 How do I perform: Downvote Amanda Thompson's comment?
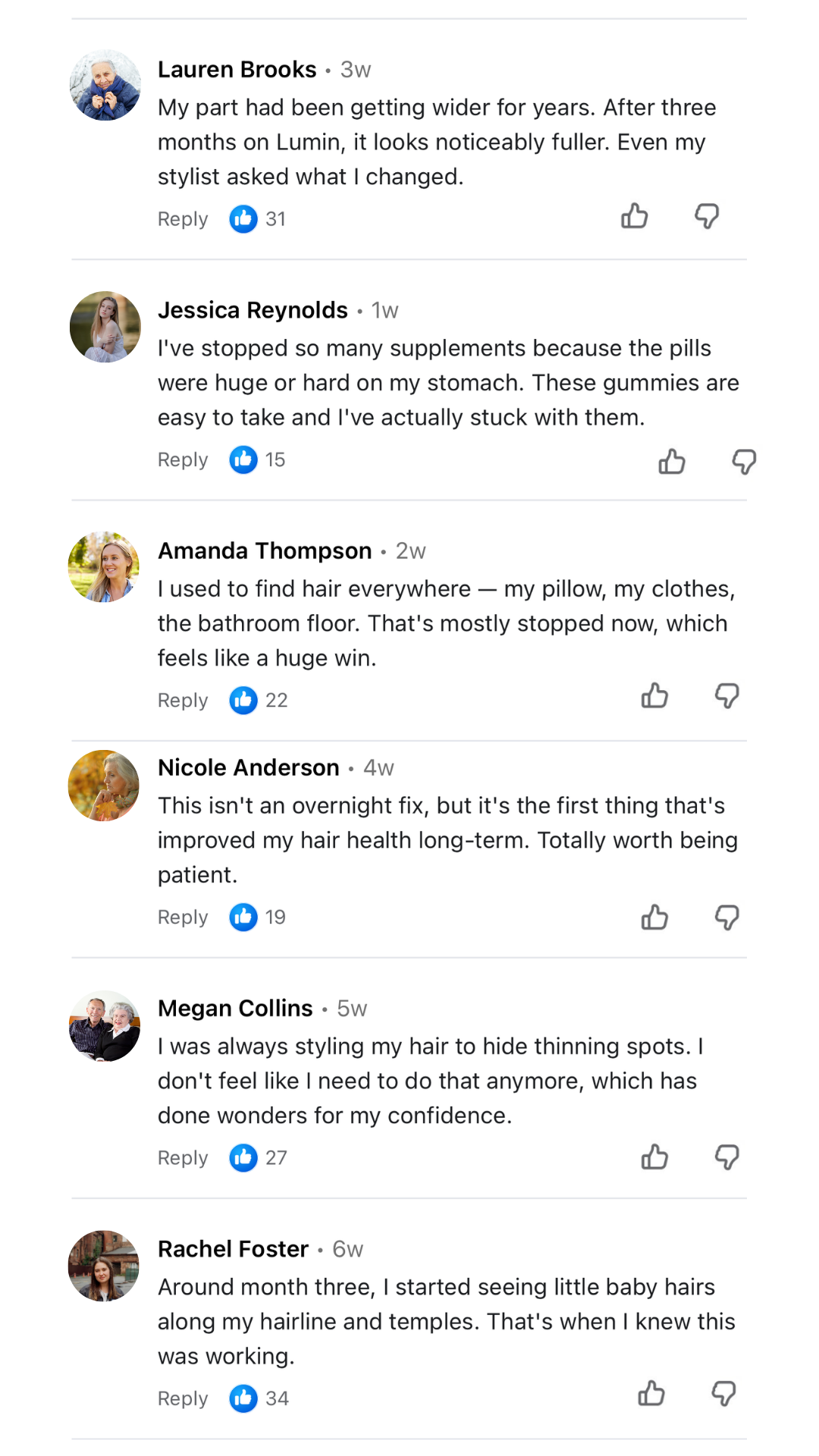(x=726, y=695)
